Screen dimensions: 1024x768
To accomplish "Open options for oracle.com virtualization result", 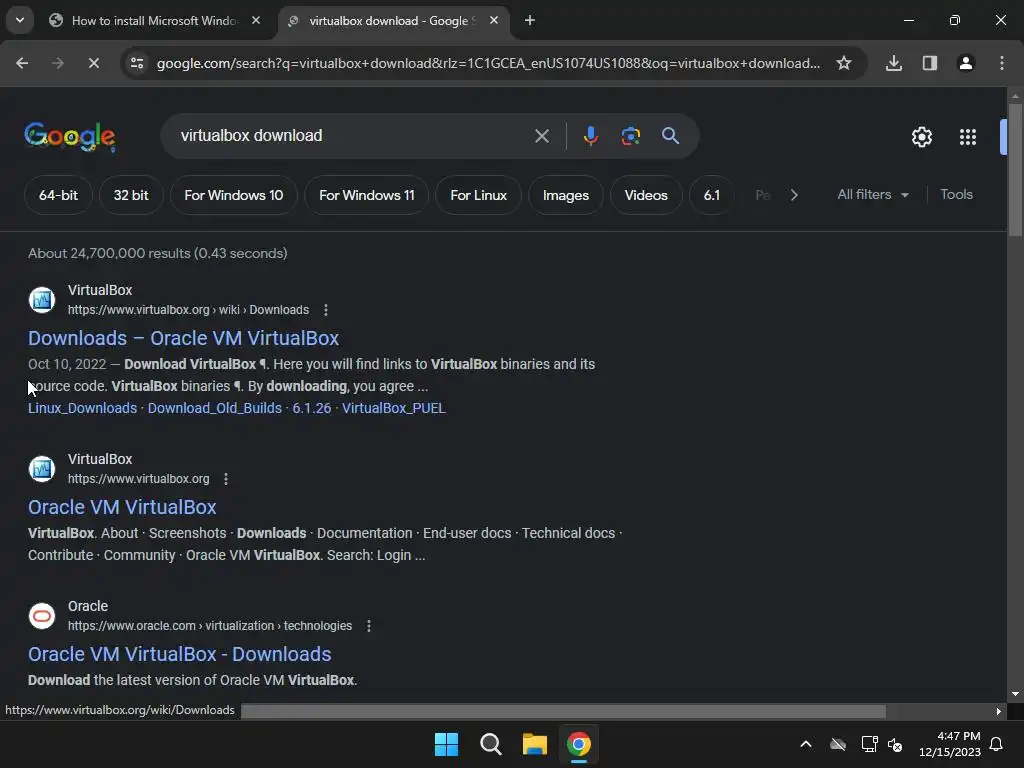I will (x=369, y=626).
